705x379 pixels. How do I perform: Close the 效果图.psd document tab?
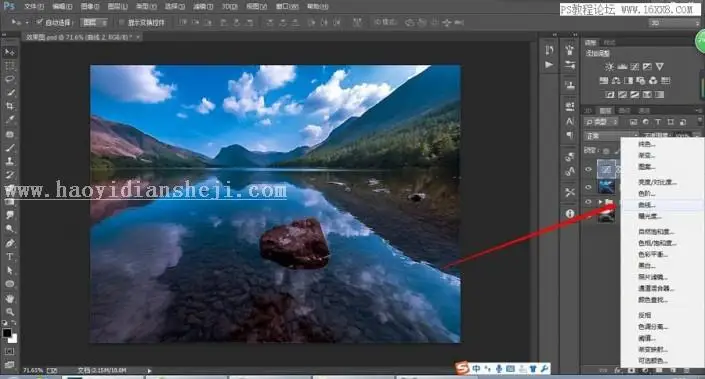[x=138, y=37]
